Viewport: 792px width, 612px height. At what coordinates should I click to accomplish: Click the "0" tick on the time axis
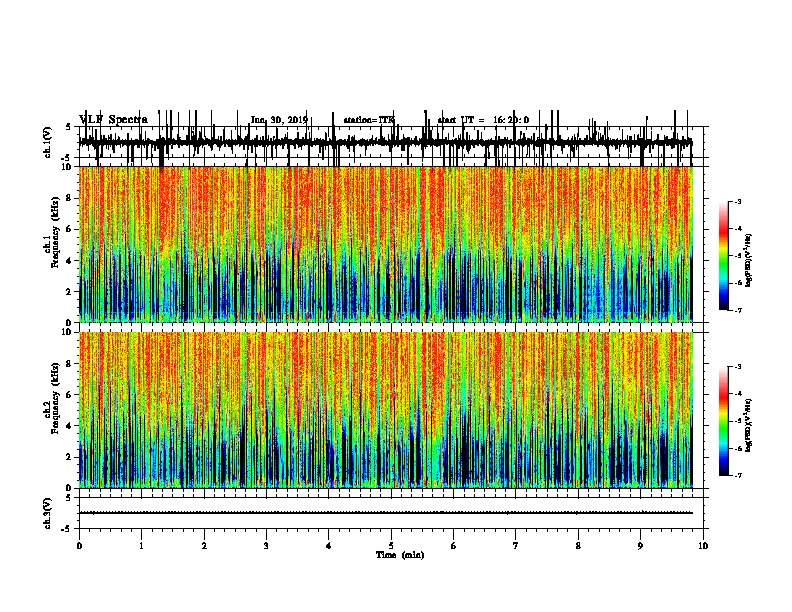tap(79, 546)
